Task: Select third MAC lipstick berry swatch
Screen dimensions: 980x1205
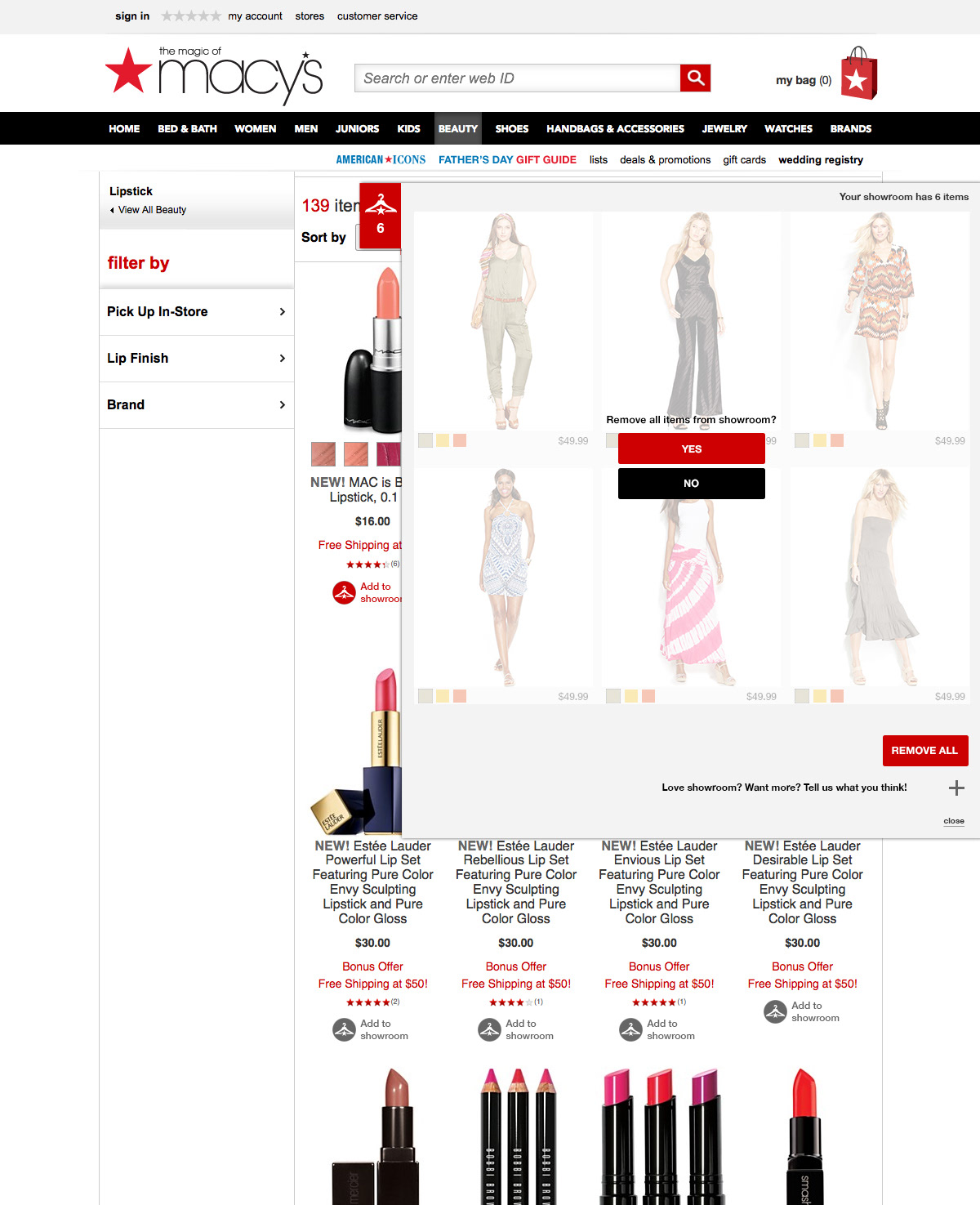Action: [x=389, y=453]
